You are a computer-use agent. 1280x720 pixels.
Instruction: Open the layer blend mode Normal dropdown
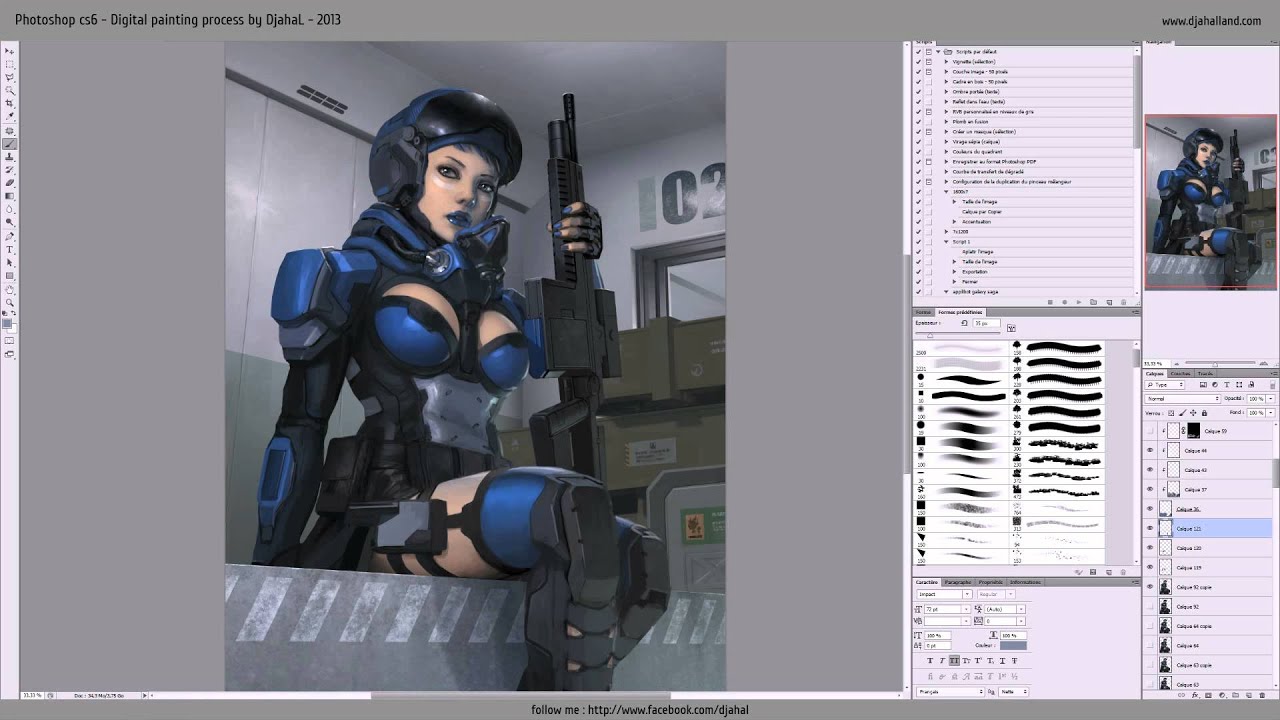point(1183,398)
